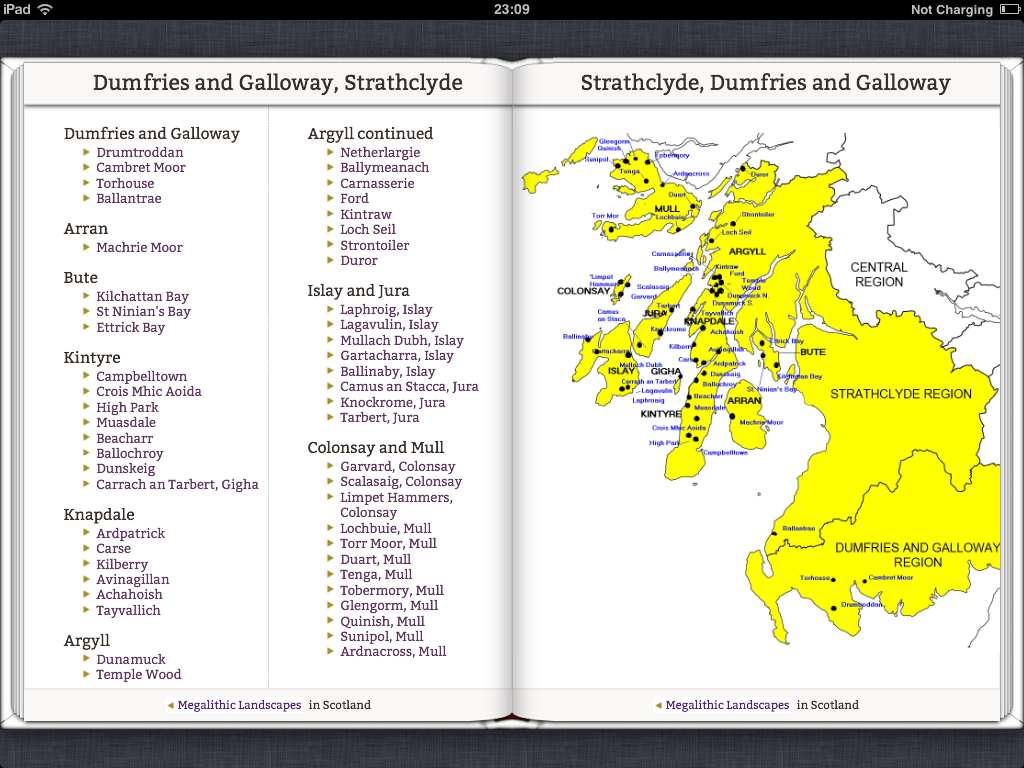Open Kilchattan Bay link
The height and width of the screenshot is (768, 1024).
point(142,296)
